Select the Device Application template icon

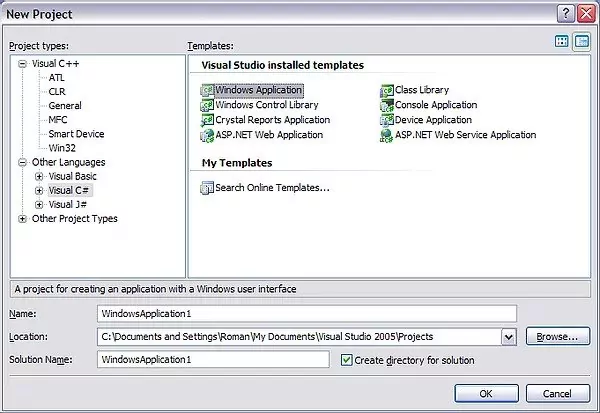(x=386, y=120)
